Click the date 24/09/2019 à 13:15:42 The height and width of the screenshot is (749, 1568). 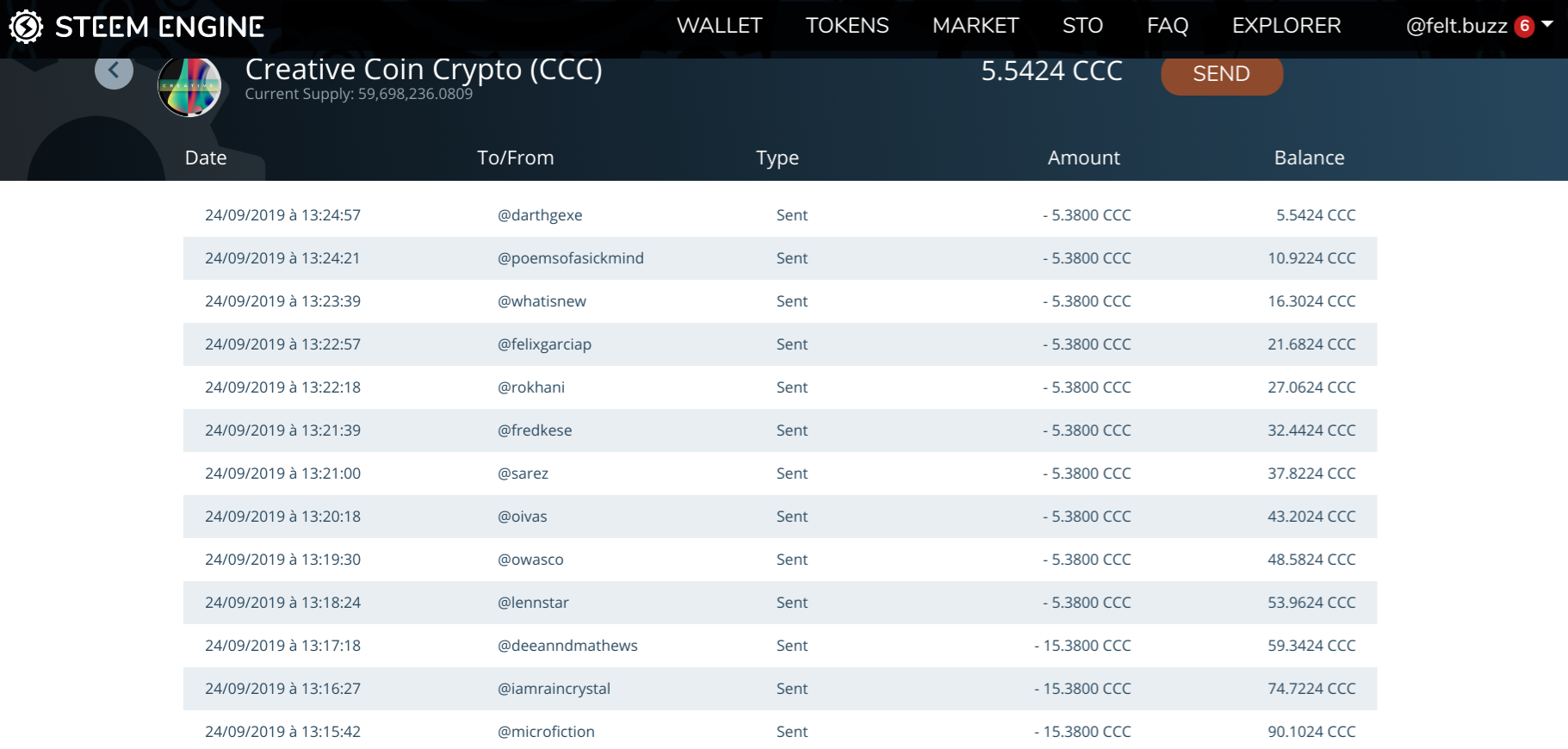(x=282, y=732)
